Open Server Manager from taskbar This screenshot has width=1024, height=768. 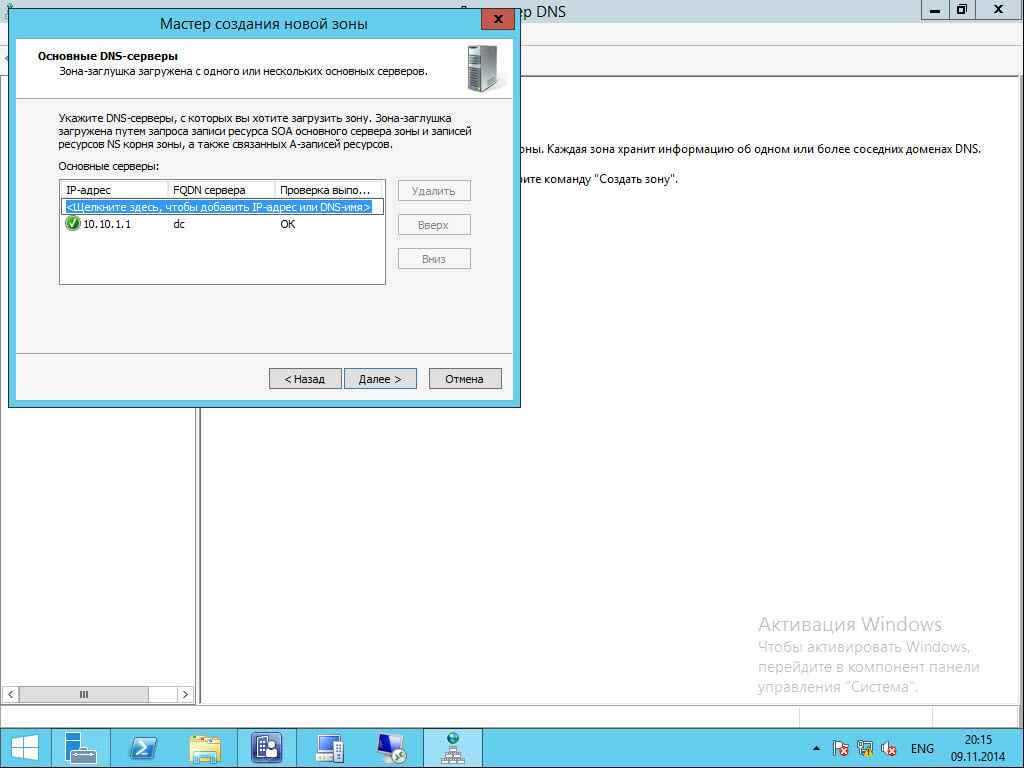click(x=81, y=748)
